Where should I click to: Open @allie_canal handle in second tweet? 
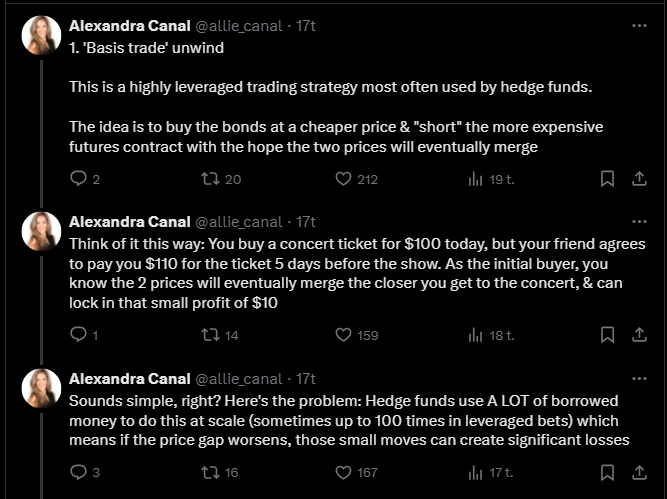[239, 222]
